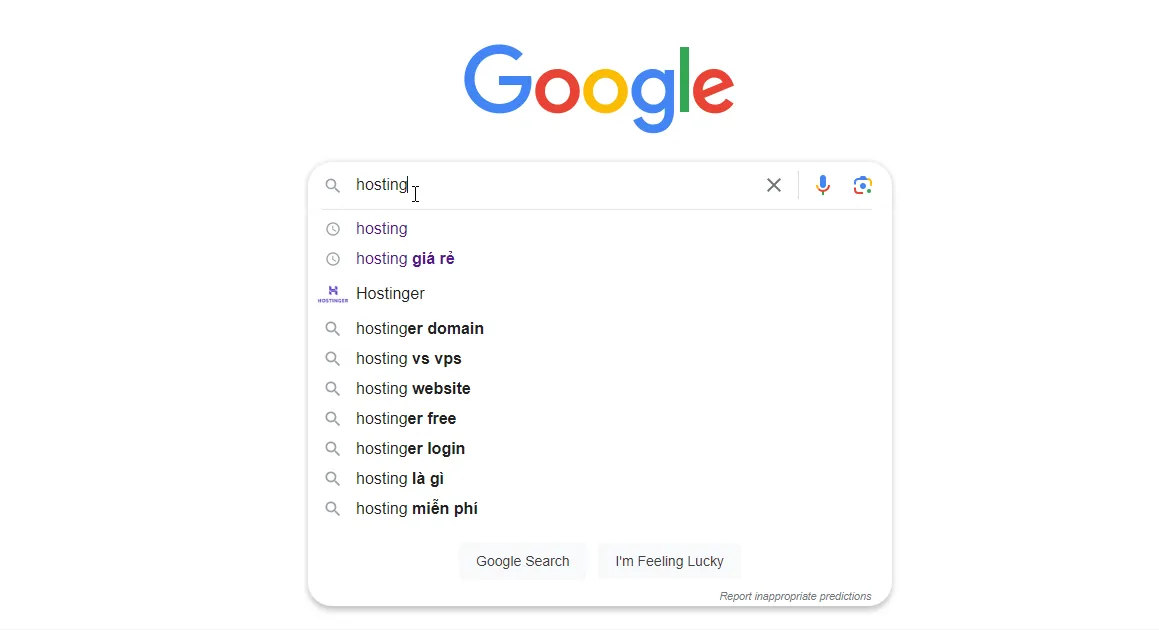The image size is (1159, 630).
Task: Click the search icon next to 'hostinger domain'
Action: pos(332,328)
